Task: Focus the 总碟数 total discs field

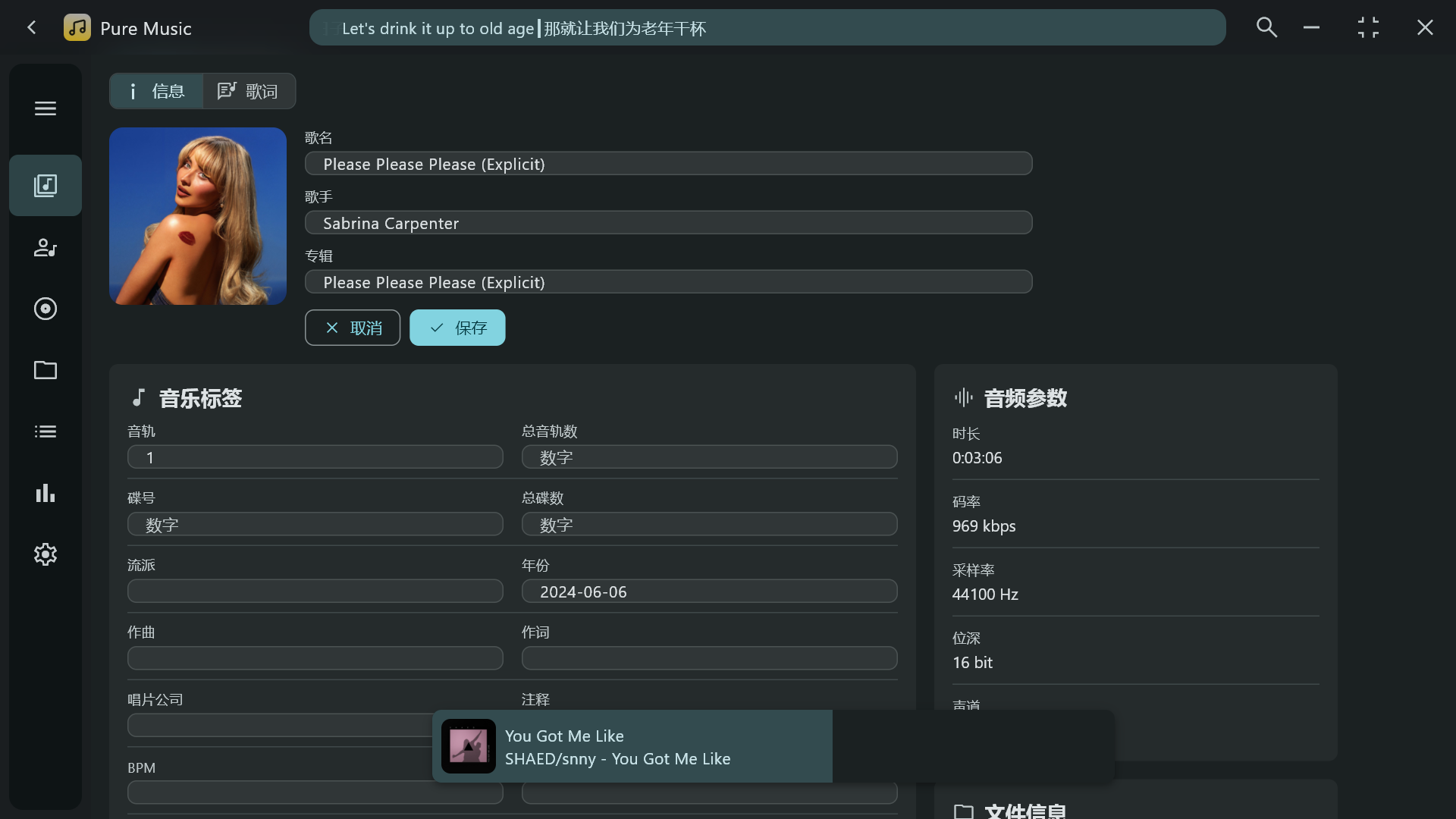Action: point(709,524)
